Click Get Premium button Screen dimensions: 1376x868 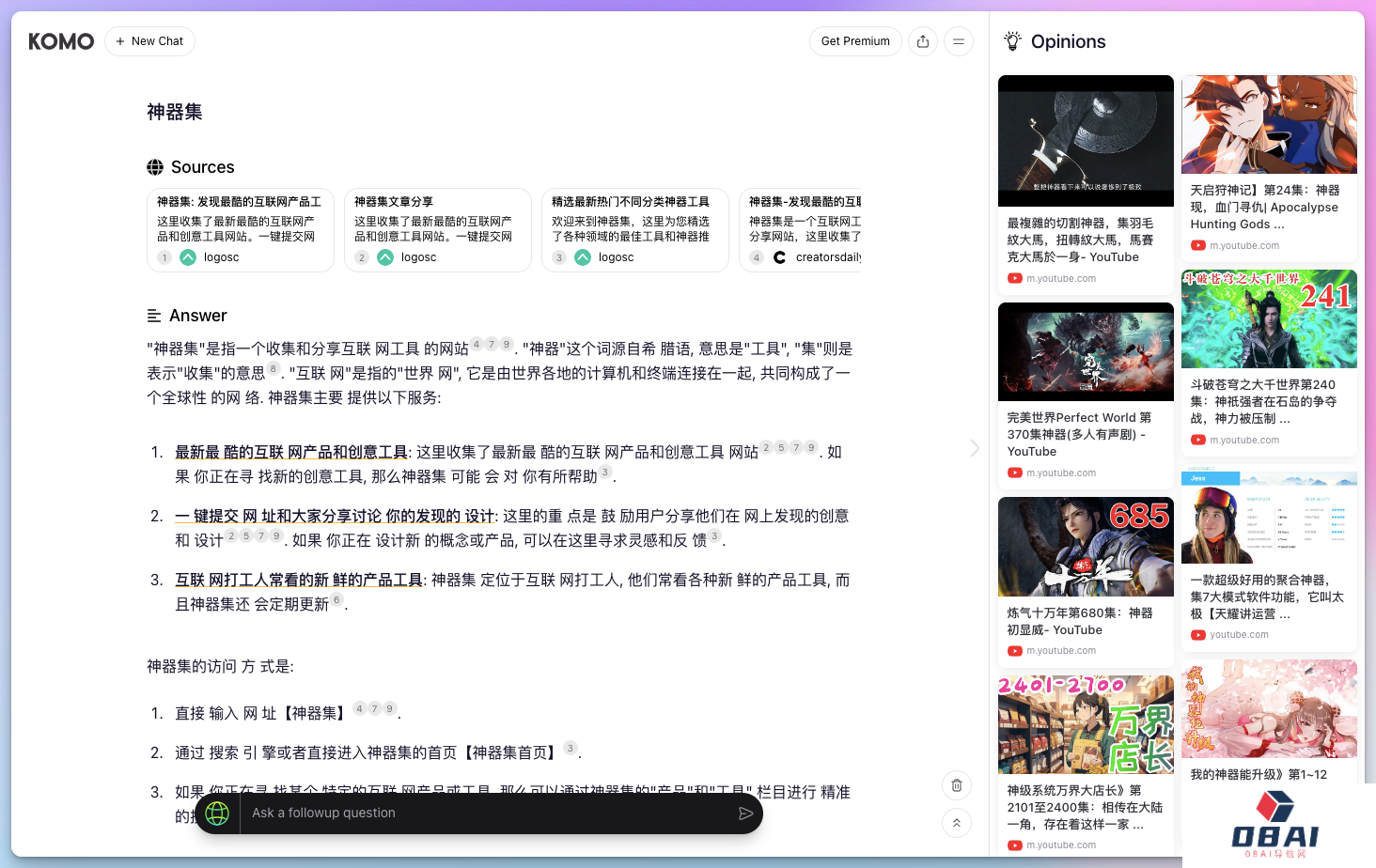click(855, 41)
